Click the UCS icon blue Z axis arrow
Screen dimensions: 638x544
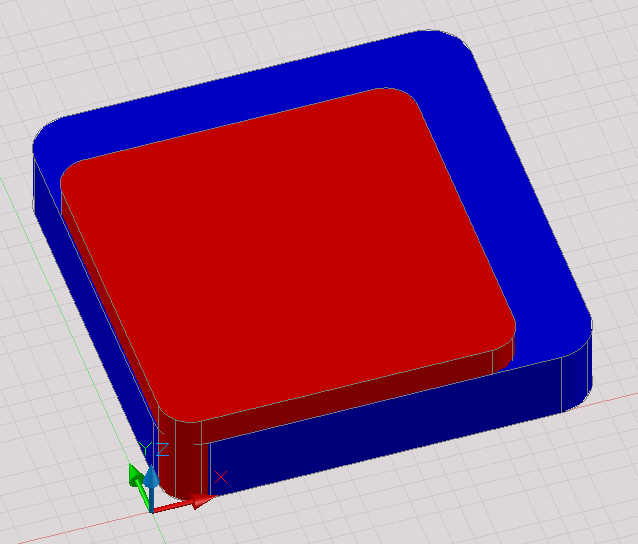coord(151,488)
